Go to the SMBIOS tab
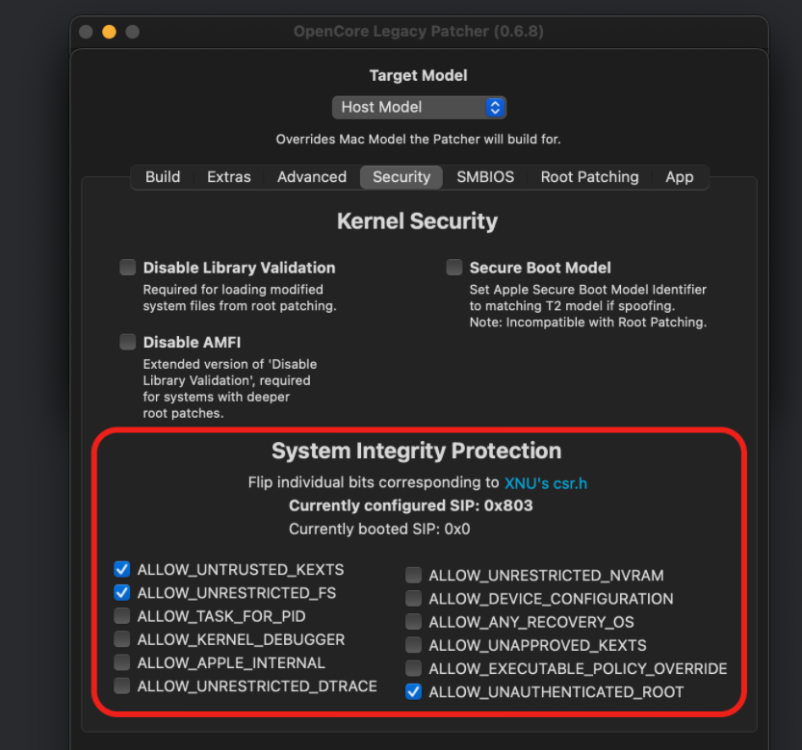Image resolution: width=802 pixels, height=750 pixels. coord(485,177)
